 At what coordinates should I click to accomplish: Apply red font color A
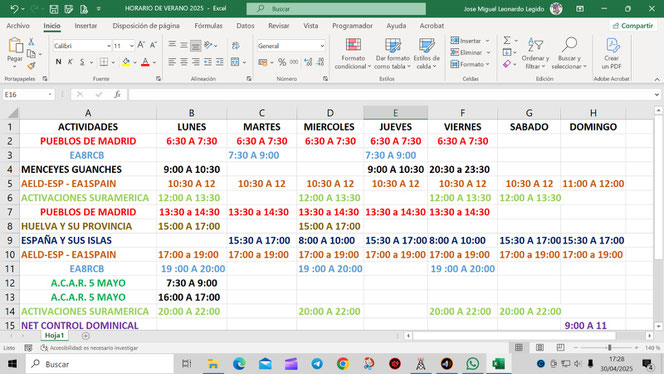(145, 62)
